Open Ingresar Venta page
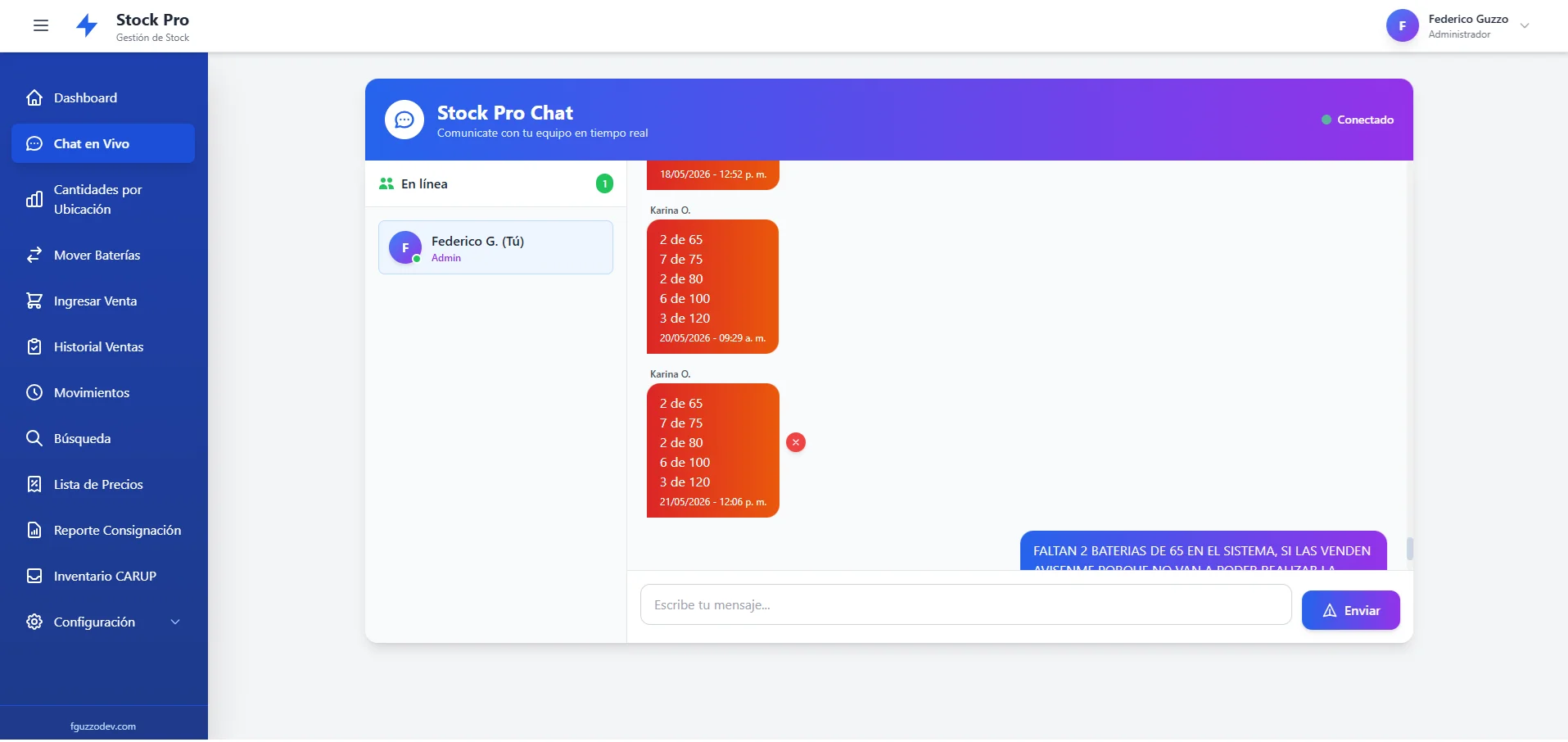This screenshot has width=1568, height=742. pos(103,301)
